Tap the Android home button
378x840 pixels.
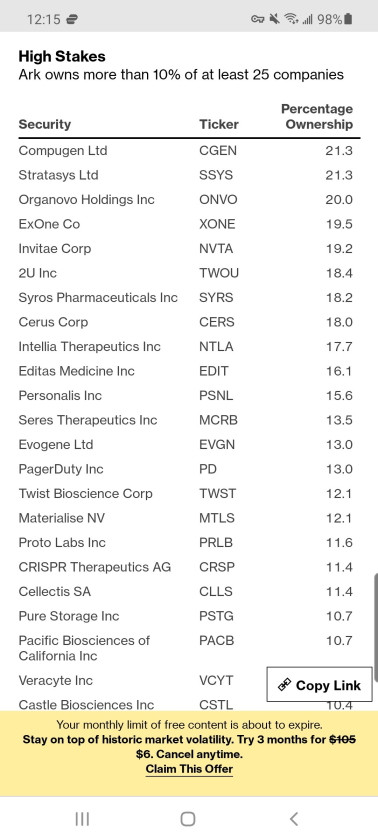(x=188, y=819)
